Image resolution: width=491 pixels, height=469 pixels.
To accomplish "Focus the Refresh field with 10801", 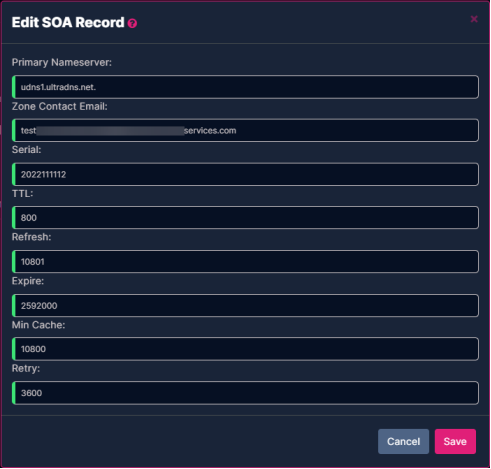I will pos(245,262).
